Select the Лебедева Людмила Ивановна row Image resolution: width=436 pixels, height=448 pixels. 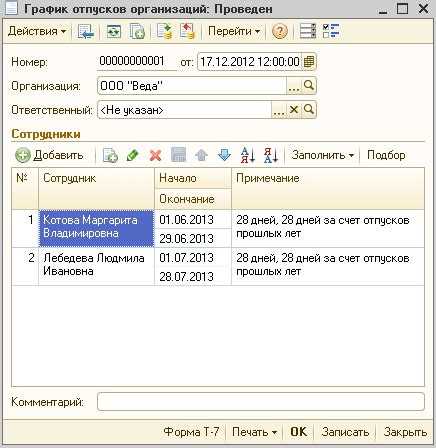click(218, 267)
